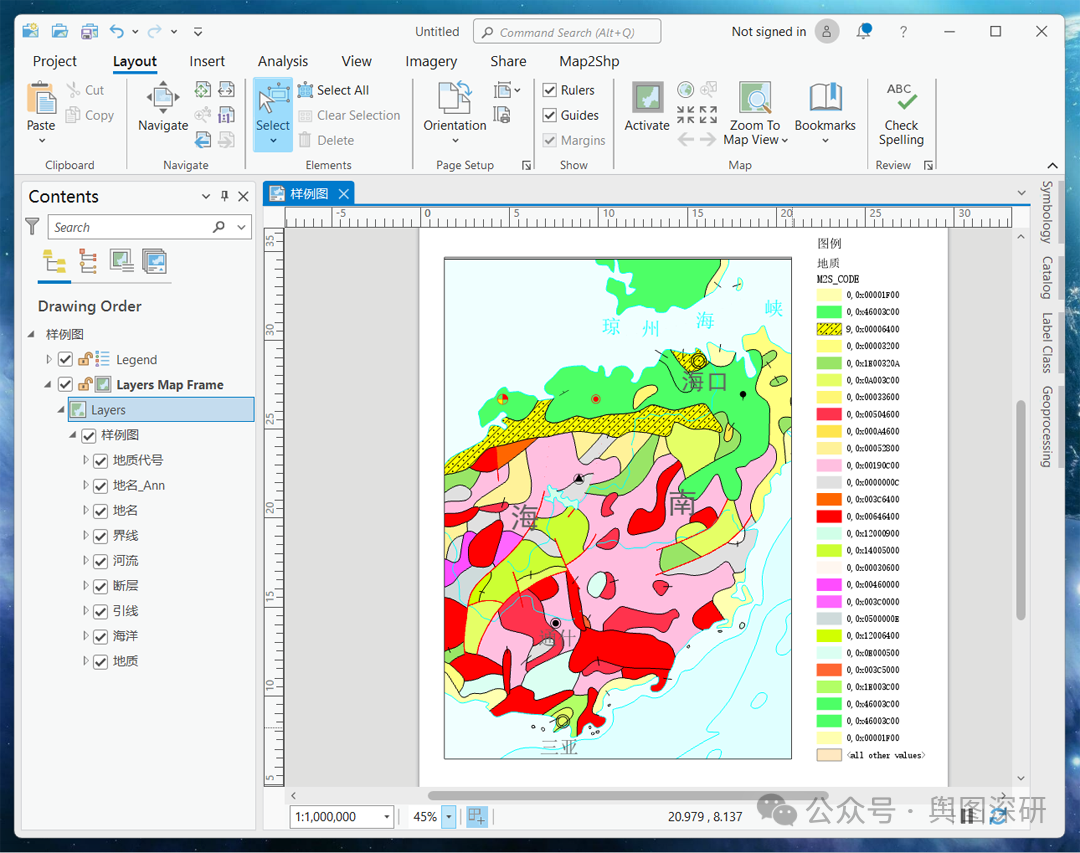Click the Select All elements button

pyautogui.click(x=333, y=90)
